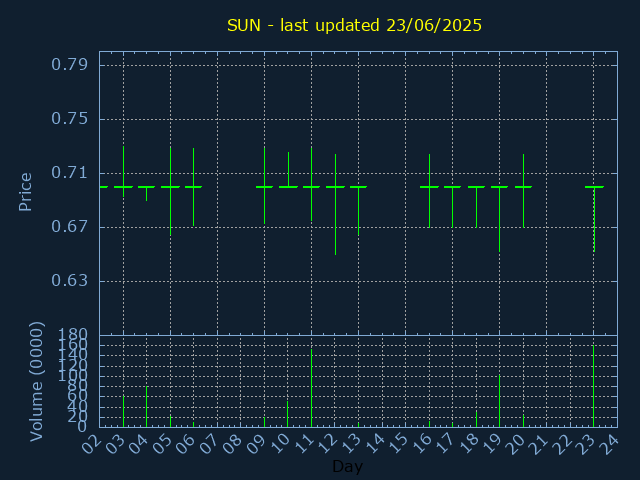
Task: Select the price bar for day 20
Action: tap(523, 191)
